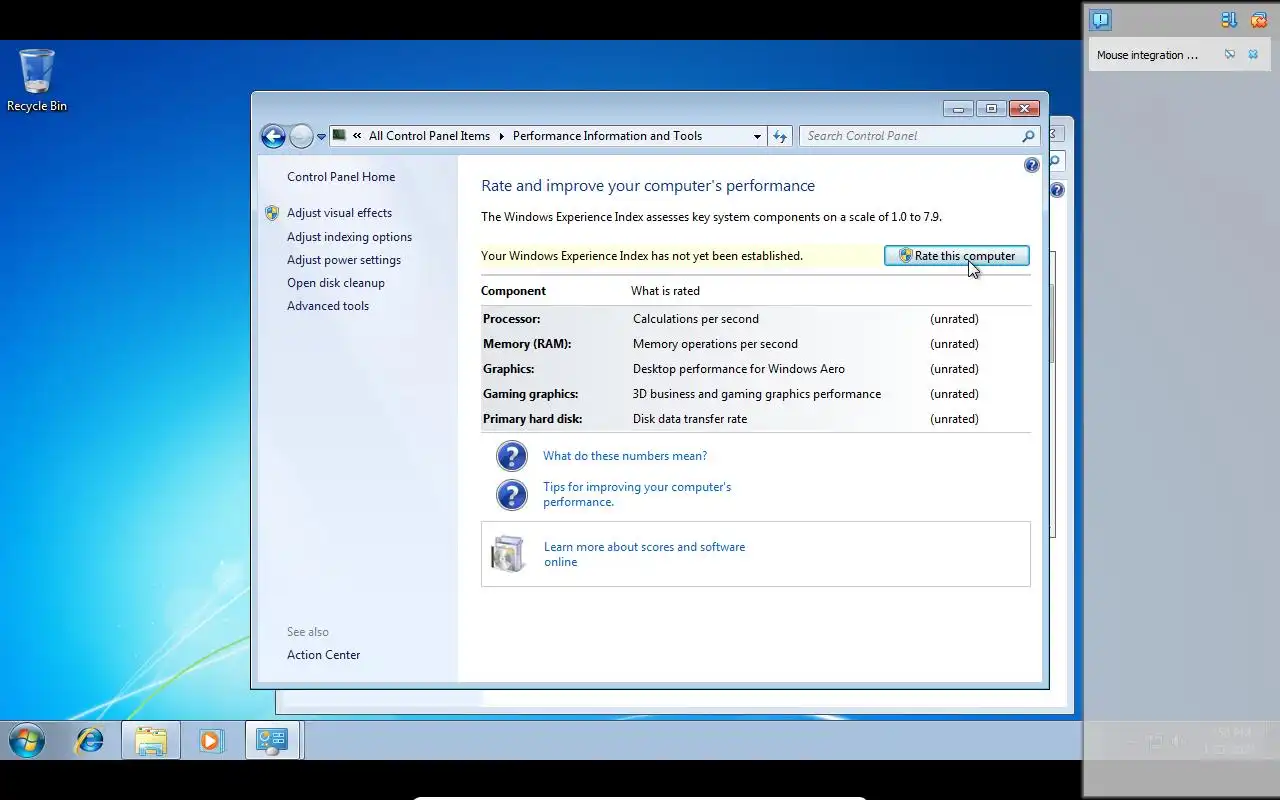This screenshot has width=1280, height=800.
Task: Open Adjust visual effects link
Action: pos(339,213)
